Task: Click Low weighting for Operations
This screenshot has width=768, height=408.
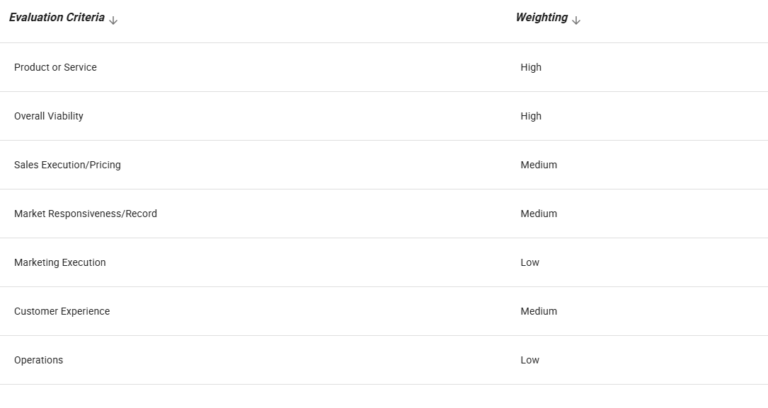Action: pos(530,360)
